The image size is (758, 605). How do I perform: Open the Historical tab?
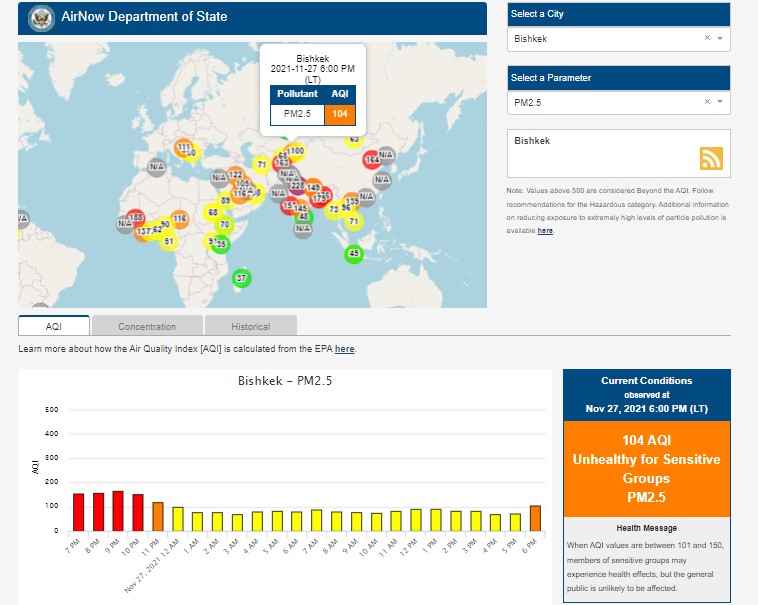pyautogui.click(x=250, y=326)
